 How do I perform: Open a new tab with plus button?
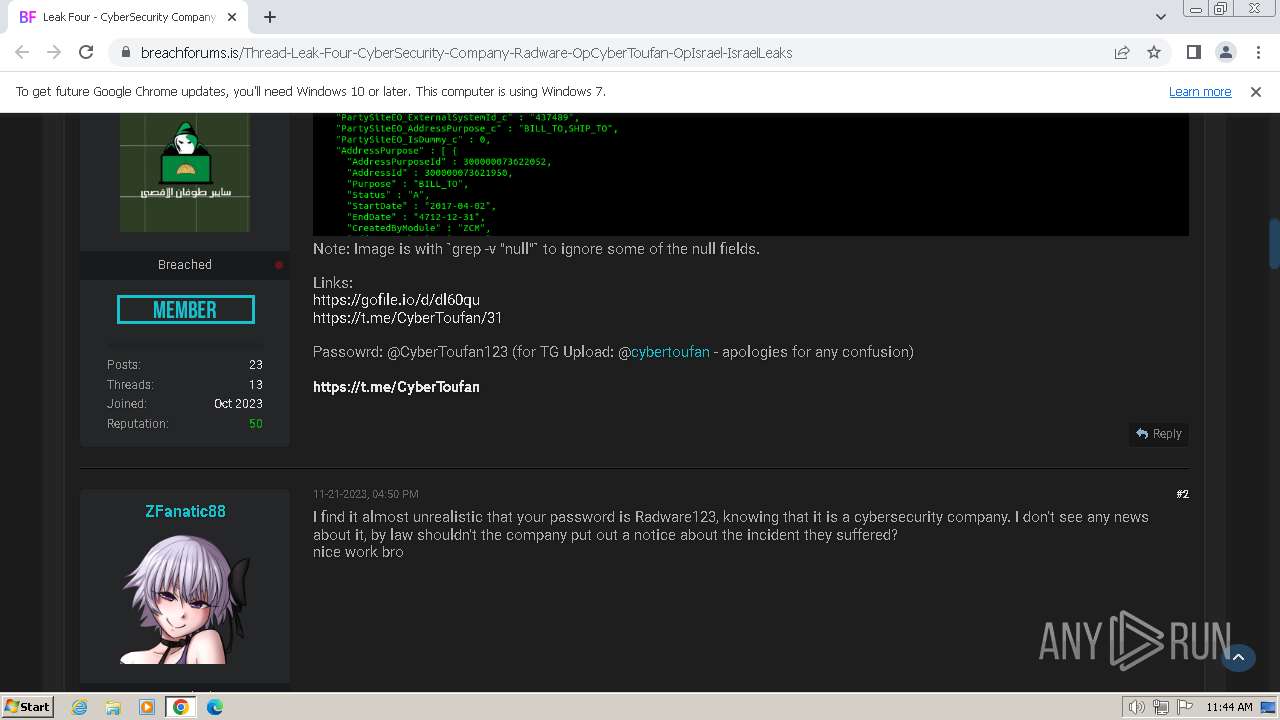270,17
